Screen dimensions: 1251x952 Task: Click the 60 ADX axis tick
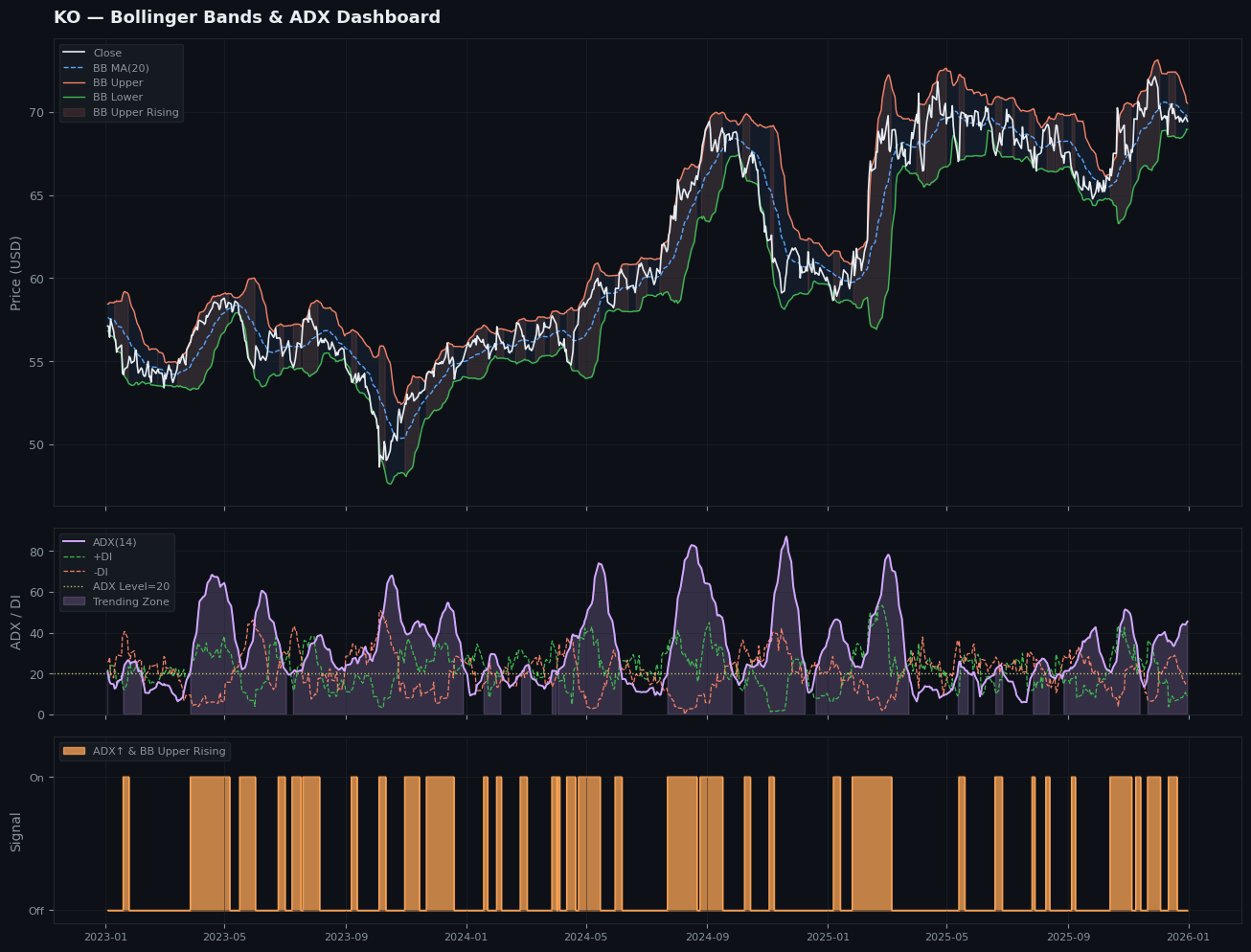pyautogui.click(x=36, y=593)
